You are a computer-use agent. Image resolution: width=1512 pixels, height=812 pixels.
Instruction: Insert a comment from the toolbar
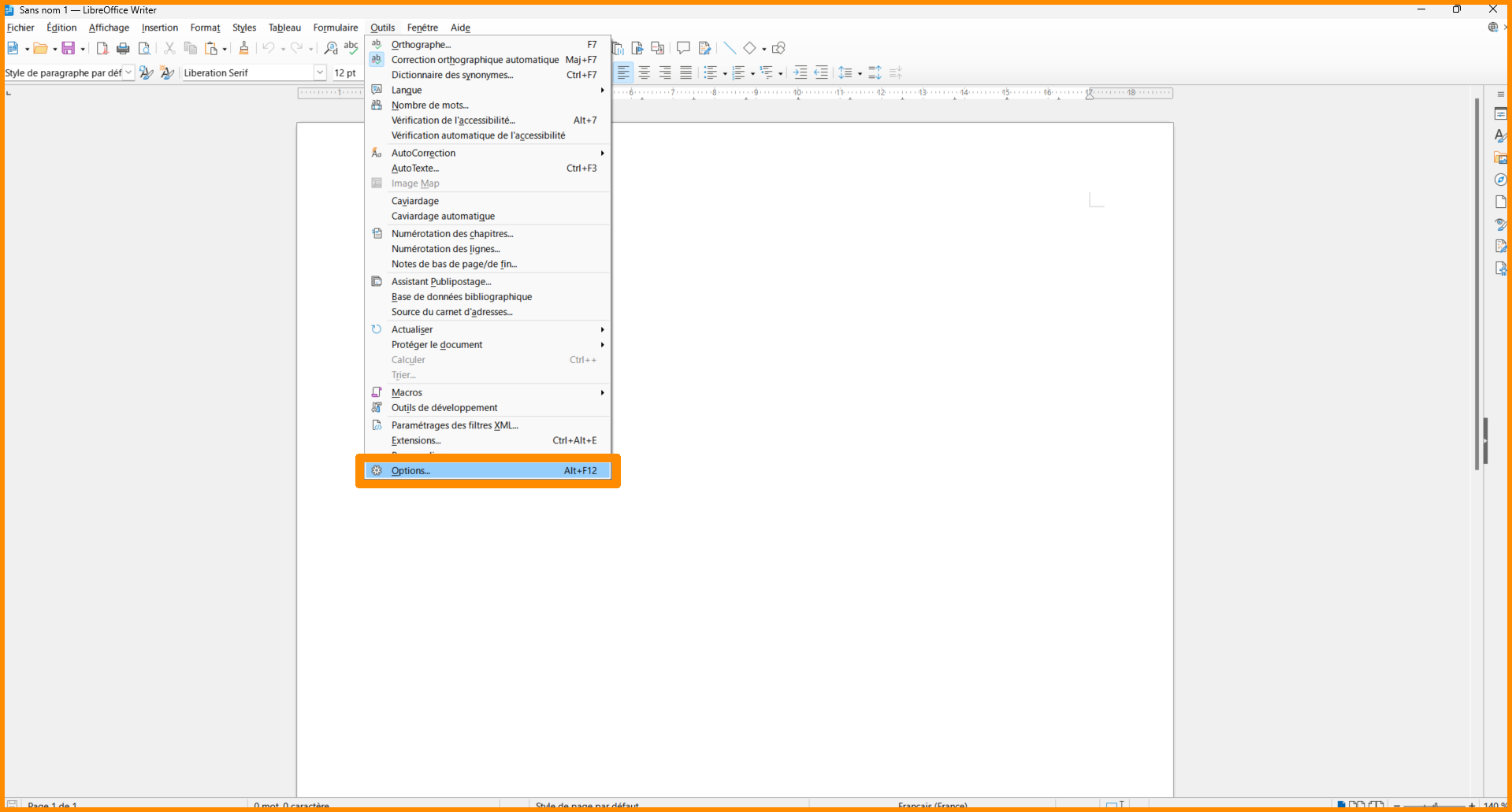(683, 48)
